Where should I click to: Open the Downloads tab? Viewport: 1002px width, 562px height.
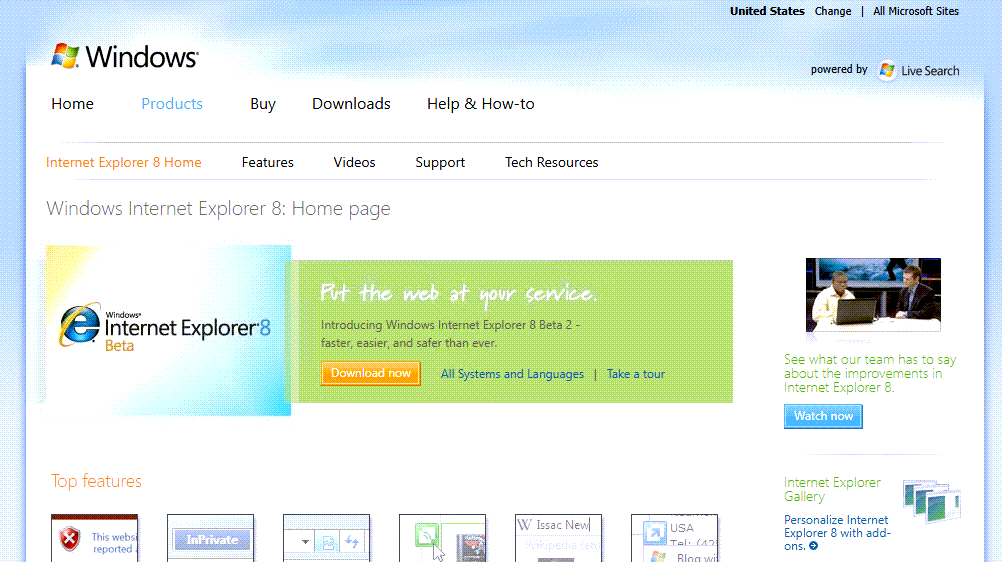tap(351, 104)
